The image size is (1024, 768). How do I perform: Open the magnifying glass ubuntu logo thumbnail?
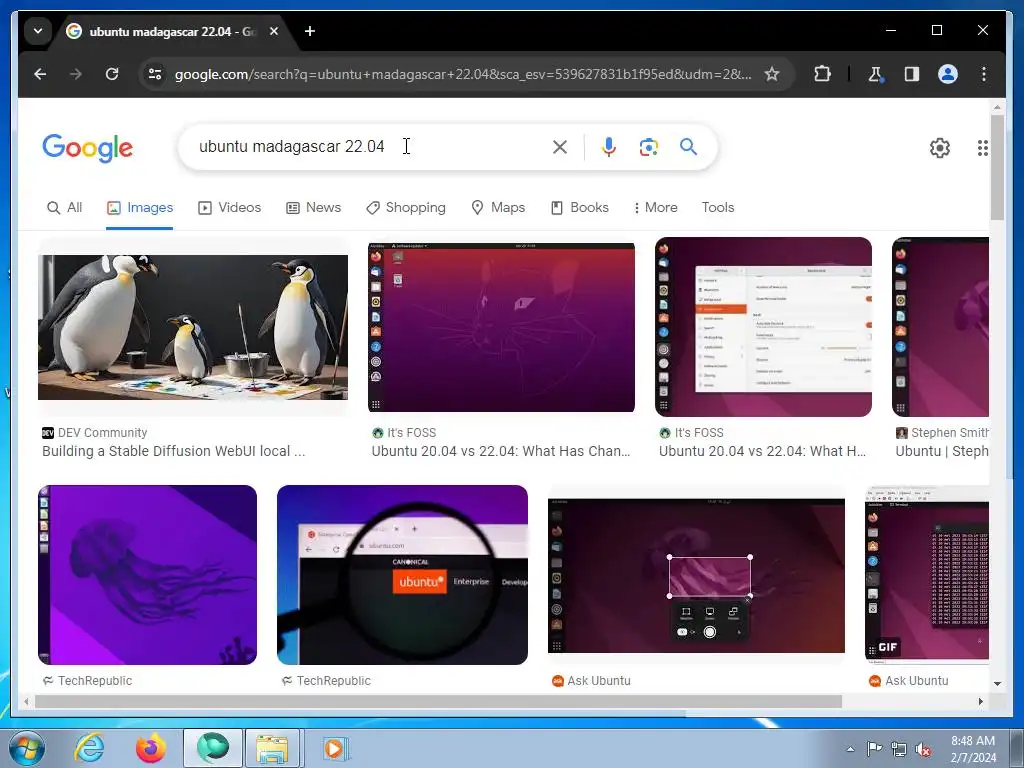coord(402,575)
